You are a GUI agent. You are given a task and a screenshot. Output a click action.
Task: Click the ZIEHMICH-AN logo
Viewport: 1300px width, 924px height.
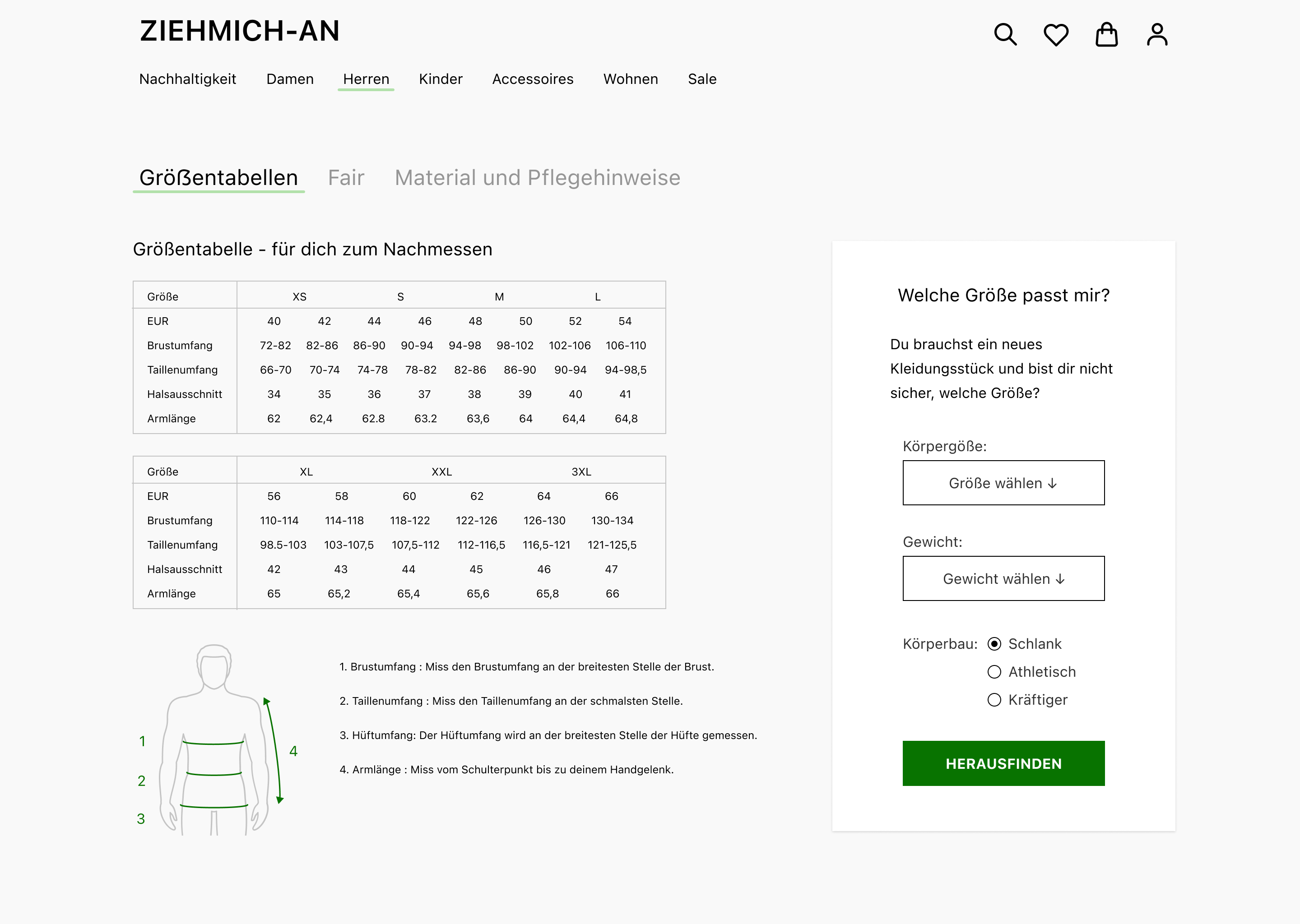(240, 31)
